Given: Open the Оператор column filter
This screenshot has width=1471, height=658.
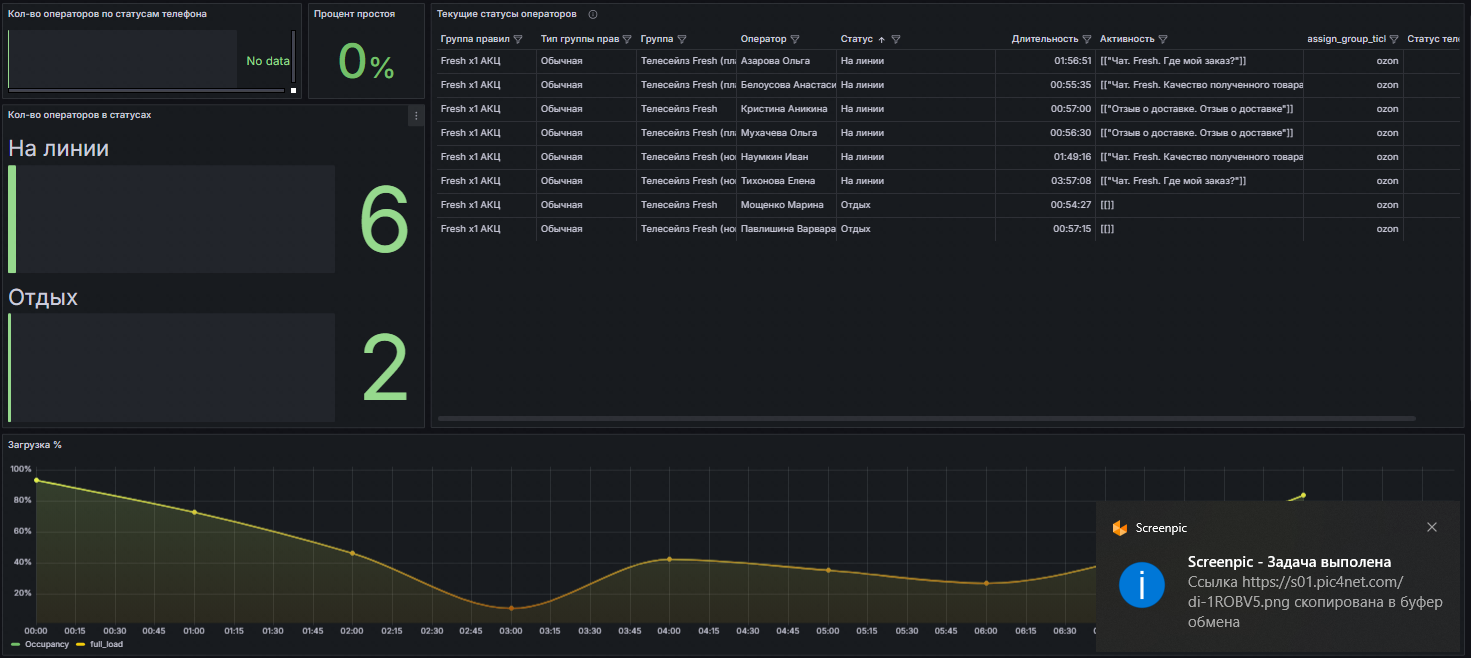Looking at the screenshot, I should 795,40.
